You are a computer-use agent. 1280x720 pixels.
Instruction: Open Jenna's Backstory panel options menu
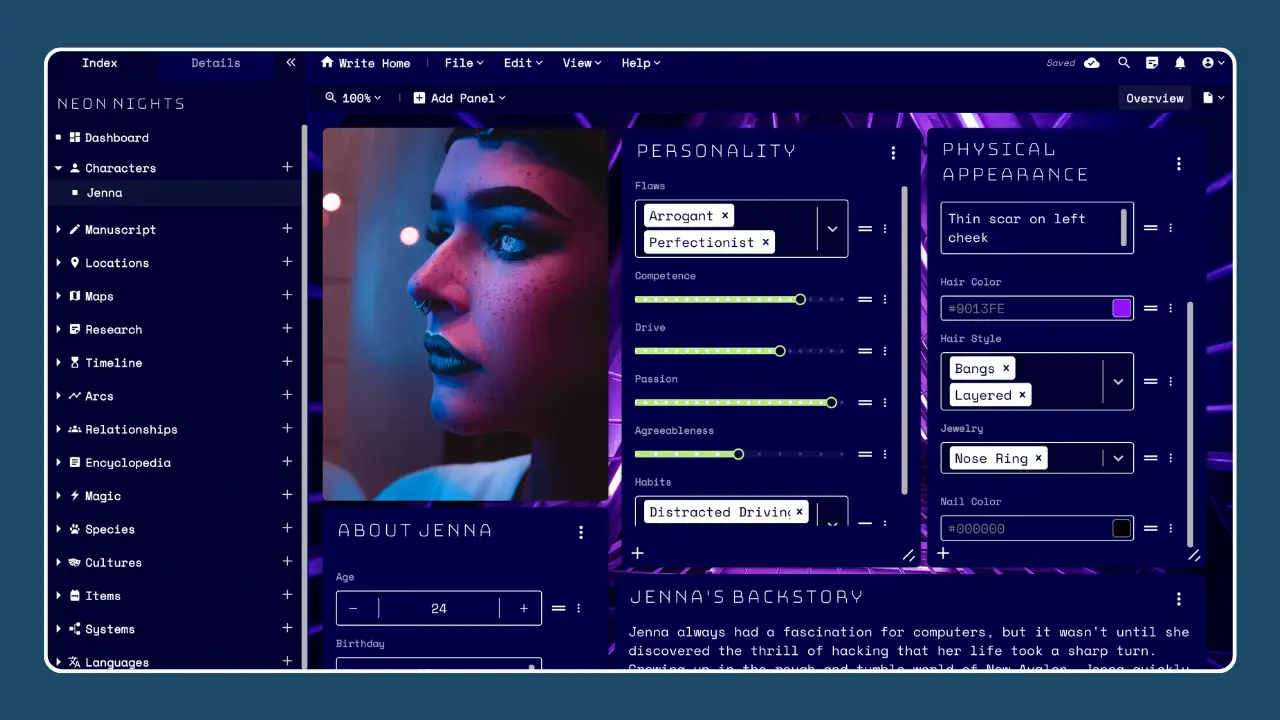[x=1179, y=599]
